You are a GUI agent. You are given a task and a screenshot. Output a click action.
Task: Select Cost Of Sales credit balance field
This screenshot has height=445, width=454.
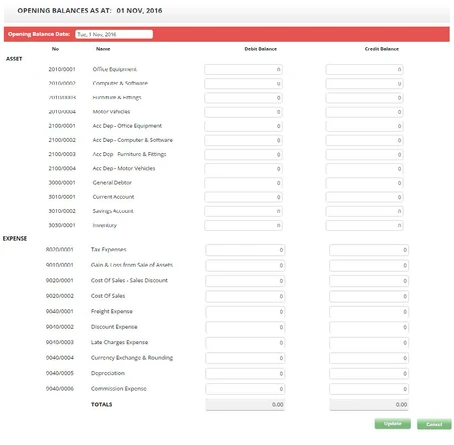[369, 296]
